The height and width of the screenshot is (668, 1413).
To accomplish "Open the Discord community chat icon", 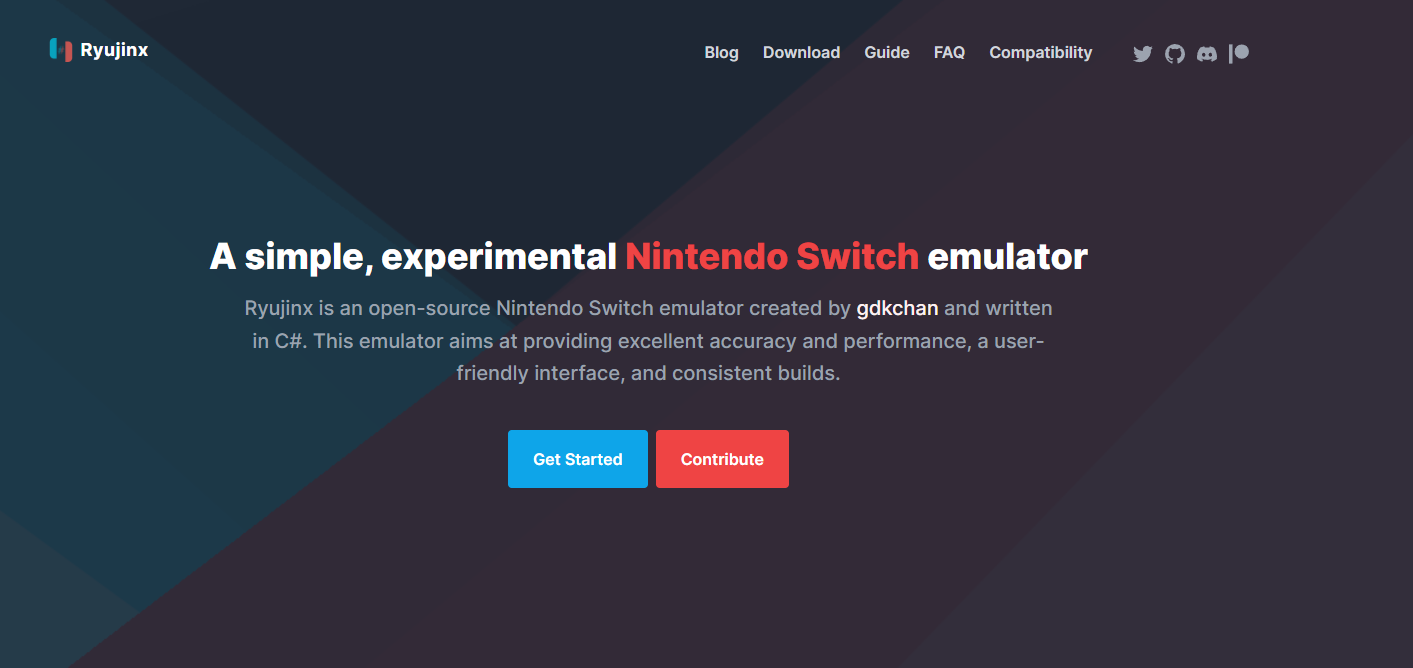I will (x=1206, y=53).
